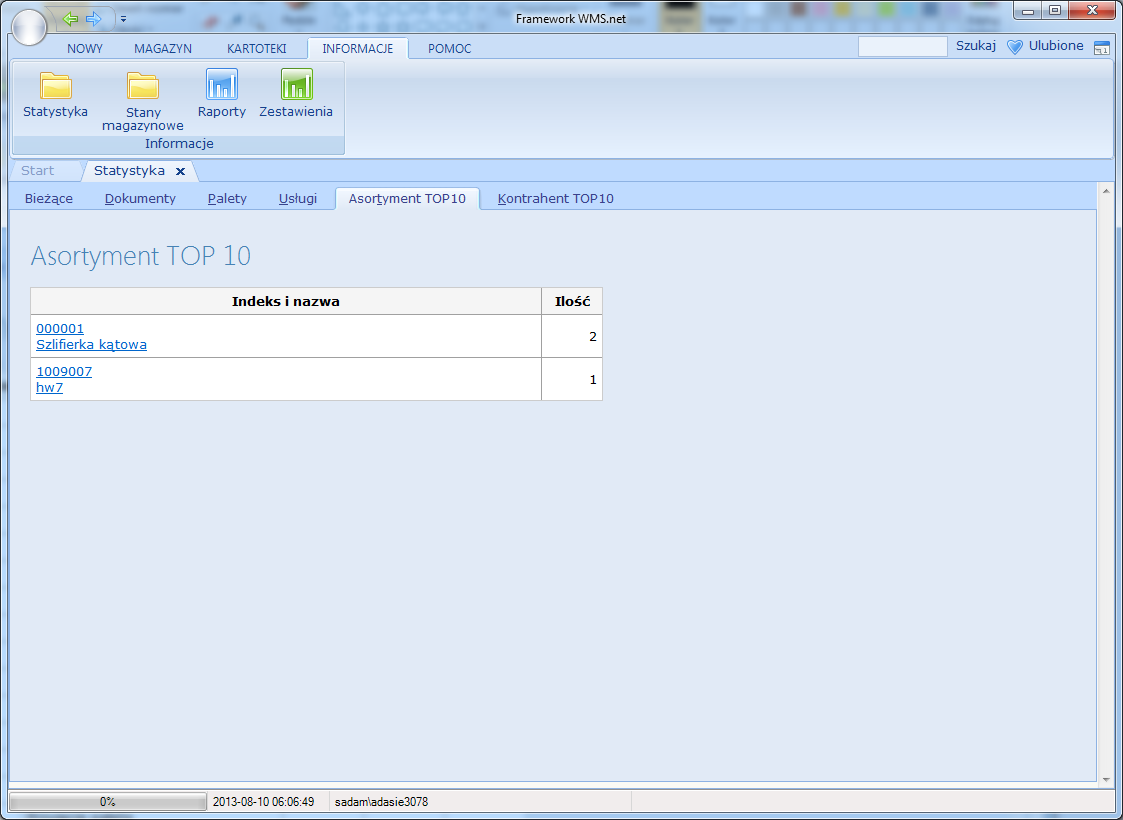
Task: Click the green back arrow
Action: click(x=69, y=19)
